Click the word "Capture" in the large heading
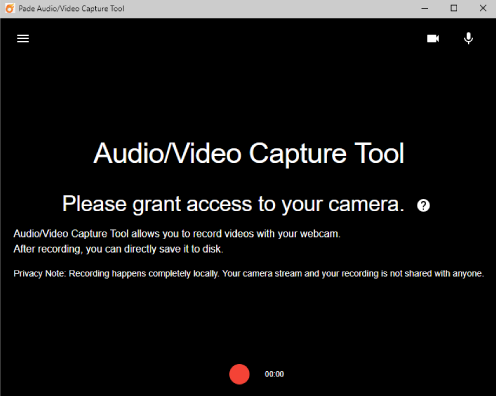 tap(298, 154)
